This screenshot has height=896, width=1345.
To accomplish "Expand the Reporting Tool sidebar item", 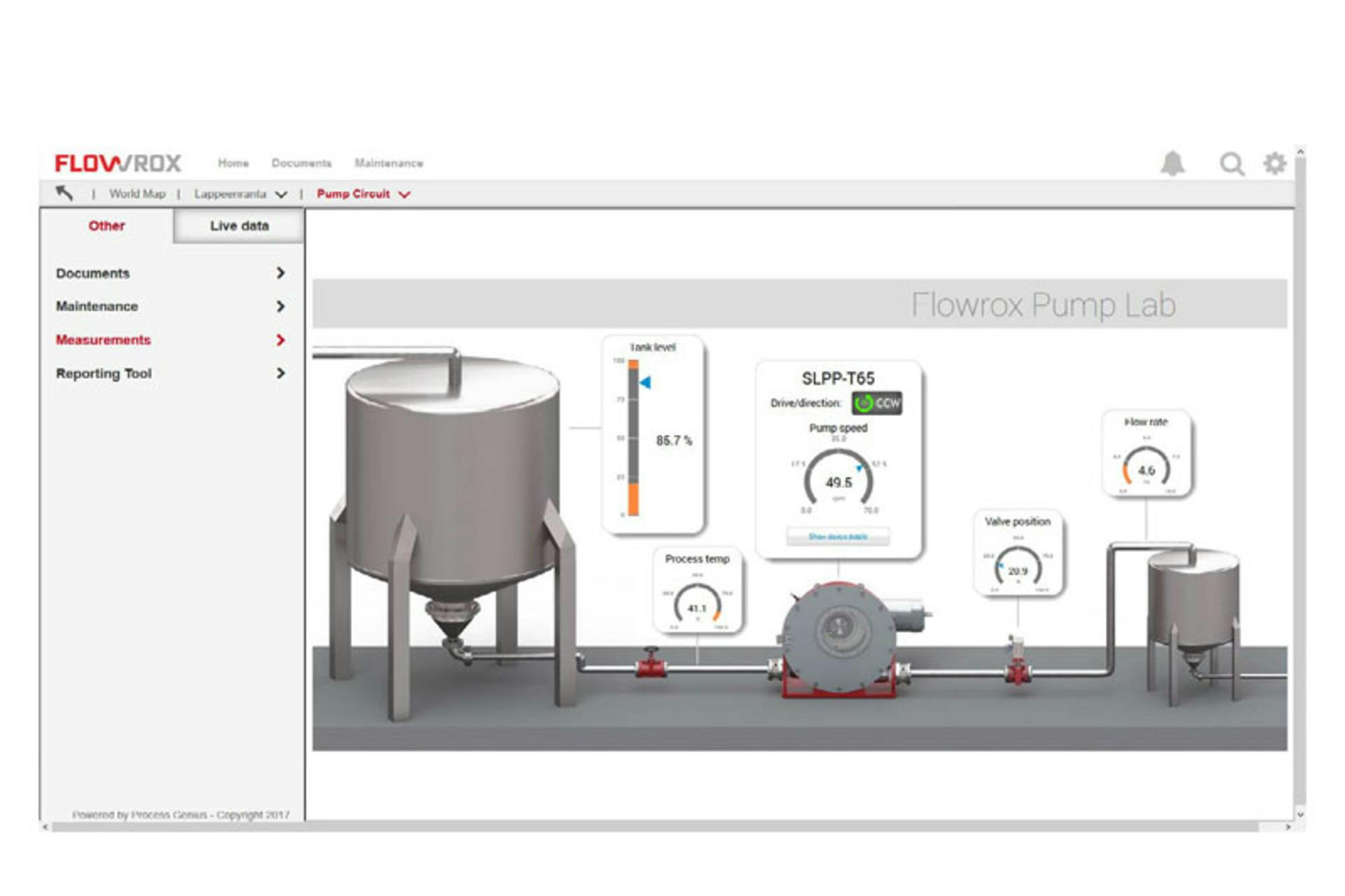I will click(171, 373).
